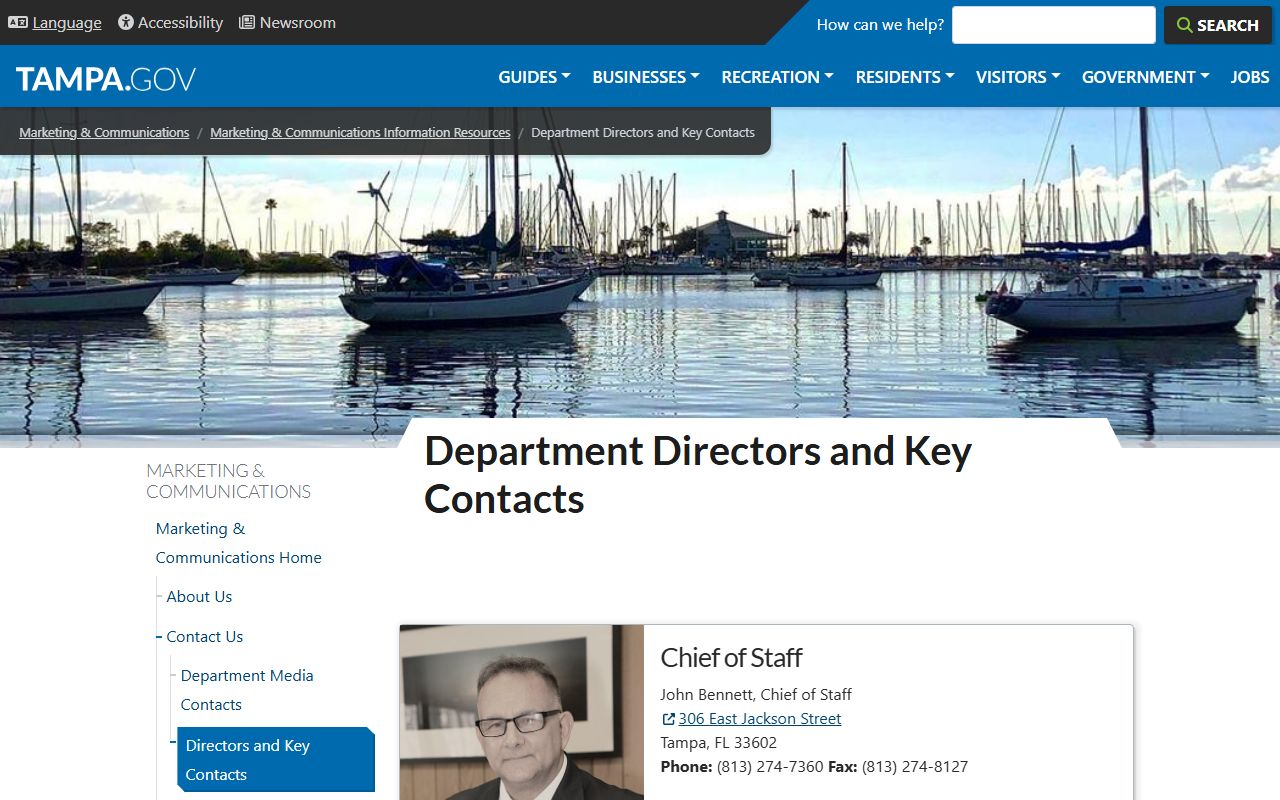Open Department Media Contacts sidebar link

[x=247, y=690]
